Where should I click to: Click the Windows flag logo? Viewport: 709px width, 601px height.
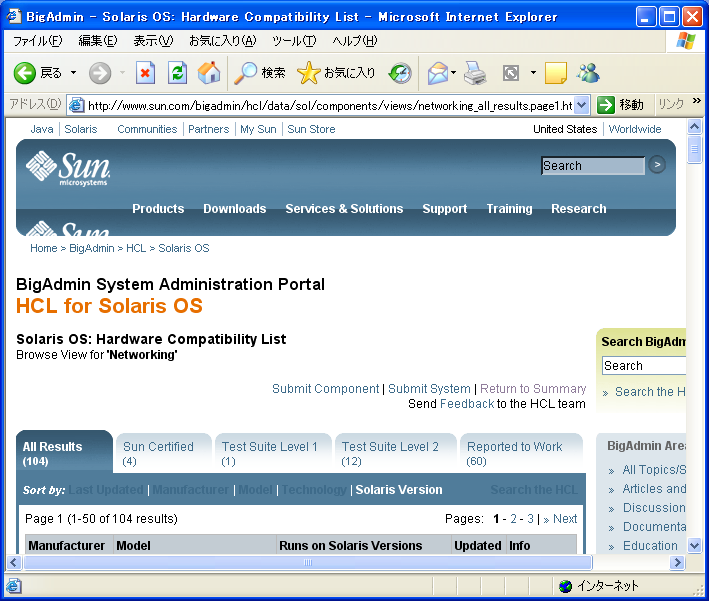[x=686, y=41]
